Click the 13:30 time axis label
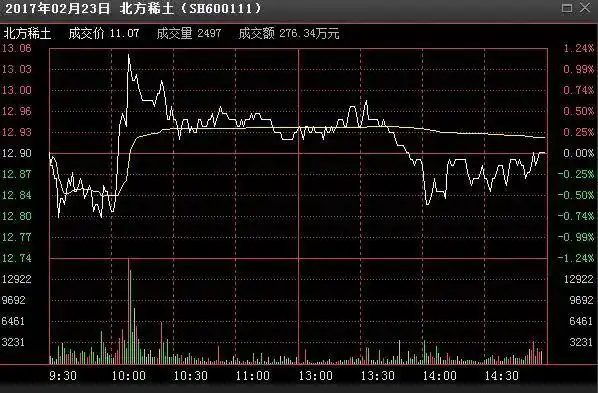 [378, 376]
